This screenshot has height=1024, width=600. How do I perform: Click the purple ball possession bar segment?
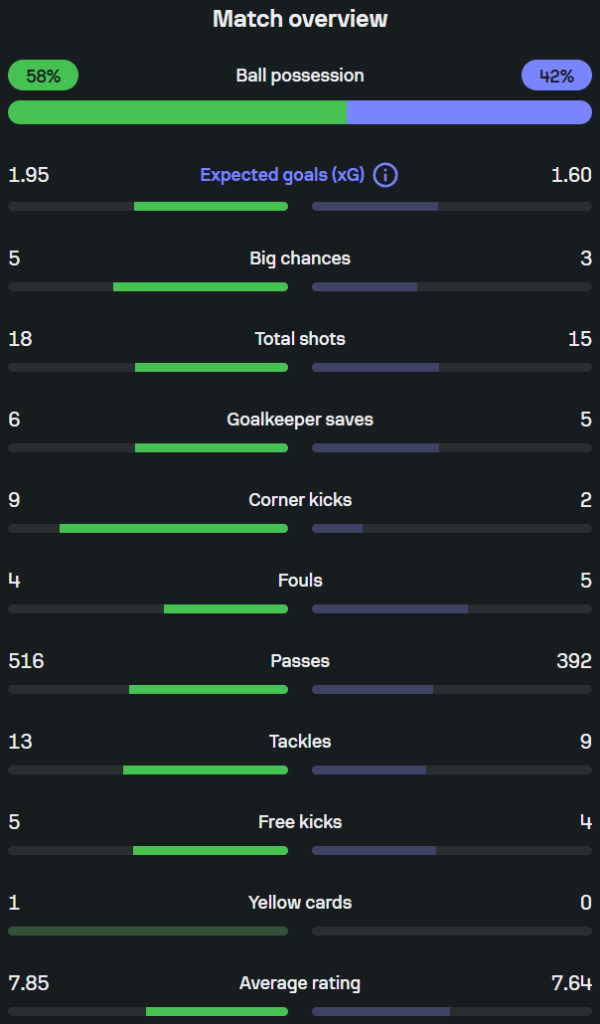(x=469, y=112)
